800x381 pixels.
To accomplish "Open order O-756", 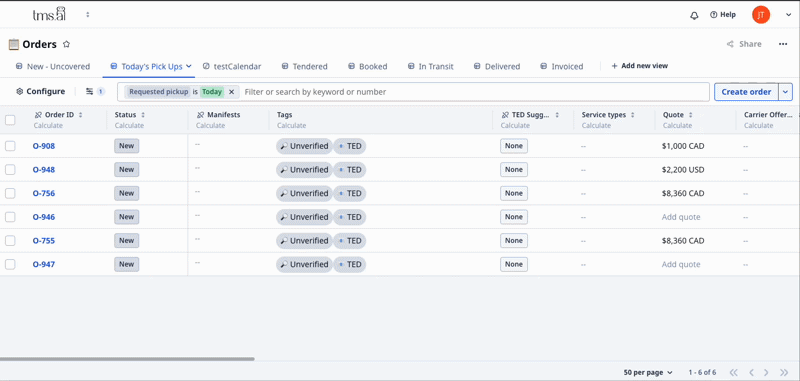I will click(44, 193).
